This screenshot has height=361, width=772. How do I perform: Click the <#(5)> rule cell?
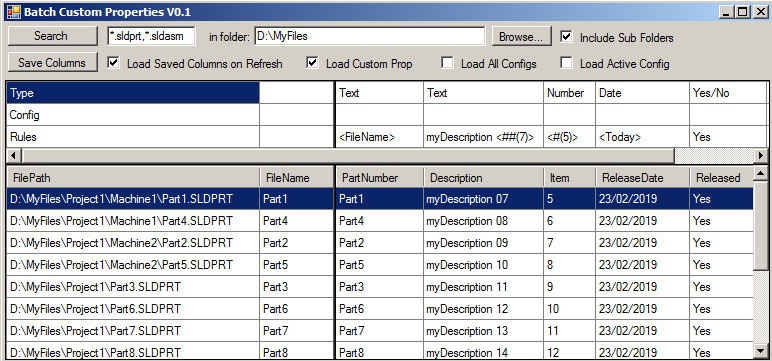(570, 136)
